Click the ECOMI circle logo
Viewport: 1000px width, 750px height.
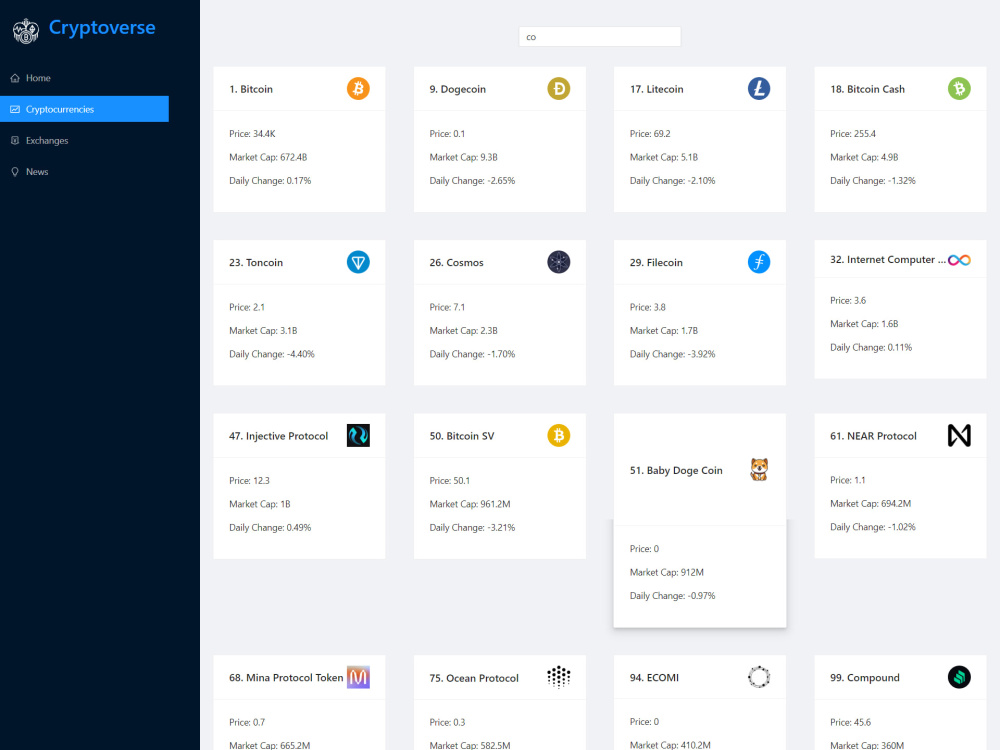tap(759, 677)
